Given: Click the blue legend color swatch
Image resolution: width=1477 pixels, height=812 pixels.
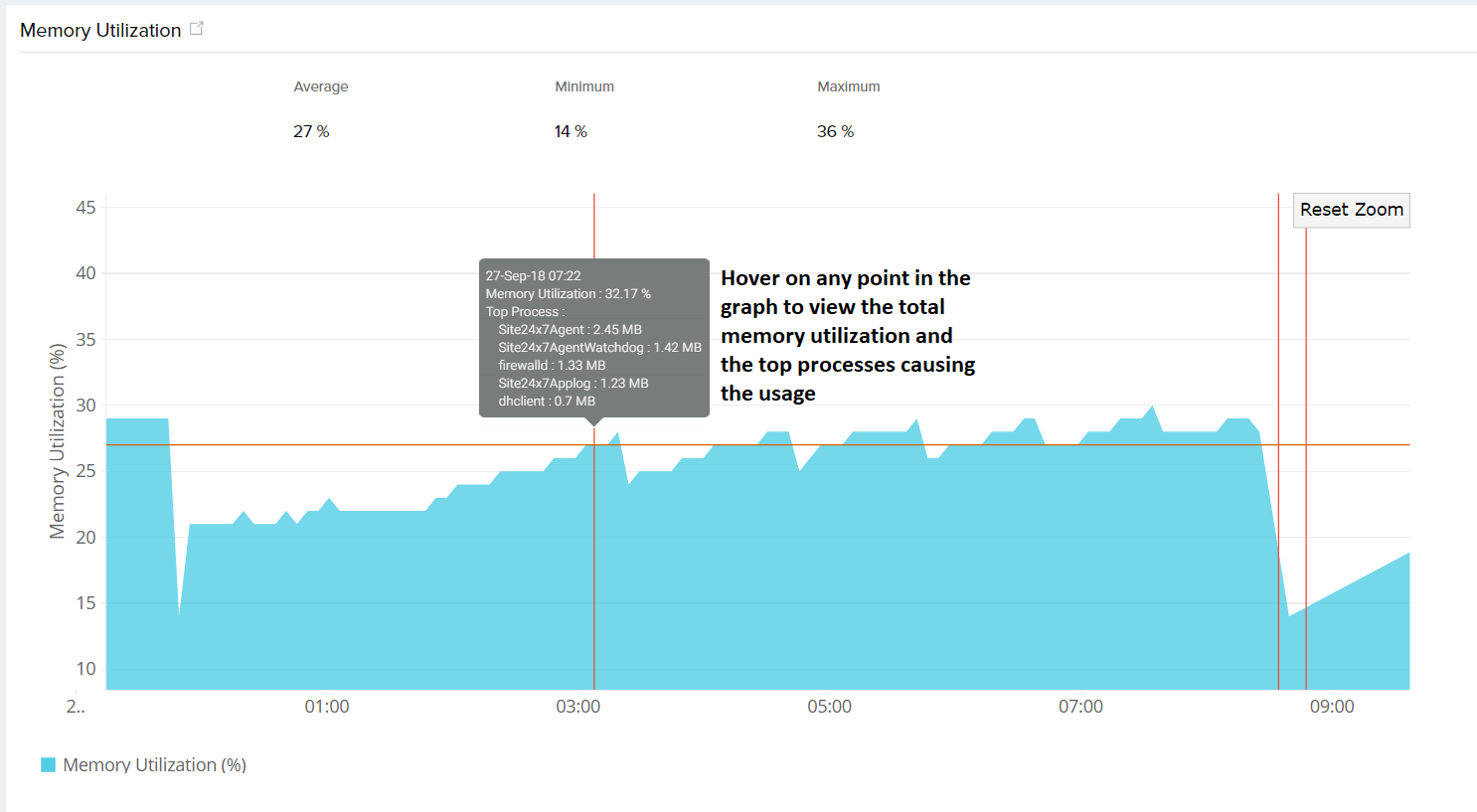Looking at the screenshot, I should [x=48, y=764].
